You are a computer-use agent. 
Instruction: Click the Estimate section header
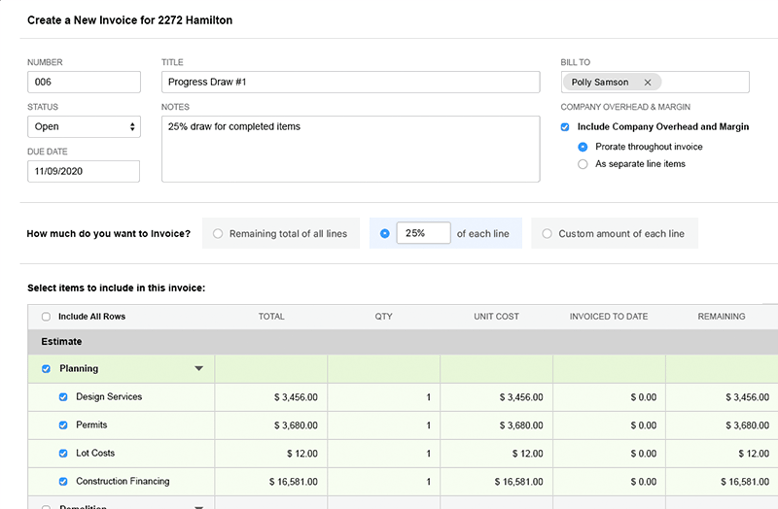[403, 342]
